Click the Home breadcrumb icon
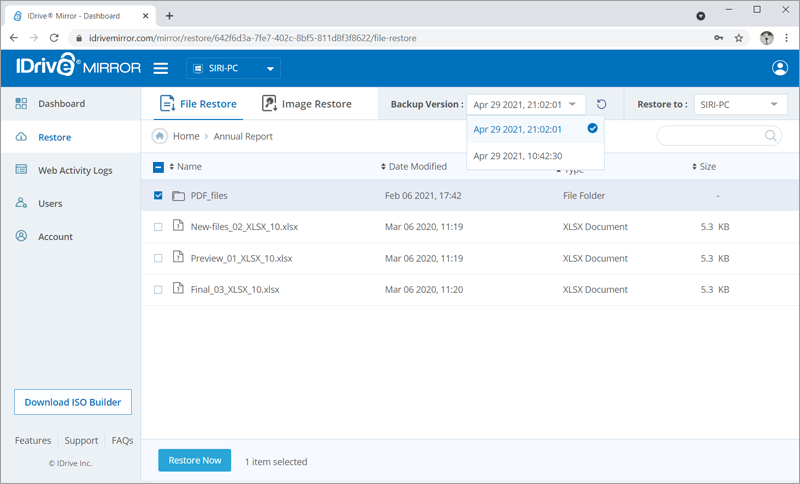This screenshot has width=800, height=484. point(160,136)
